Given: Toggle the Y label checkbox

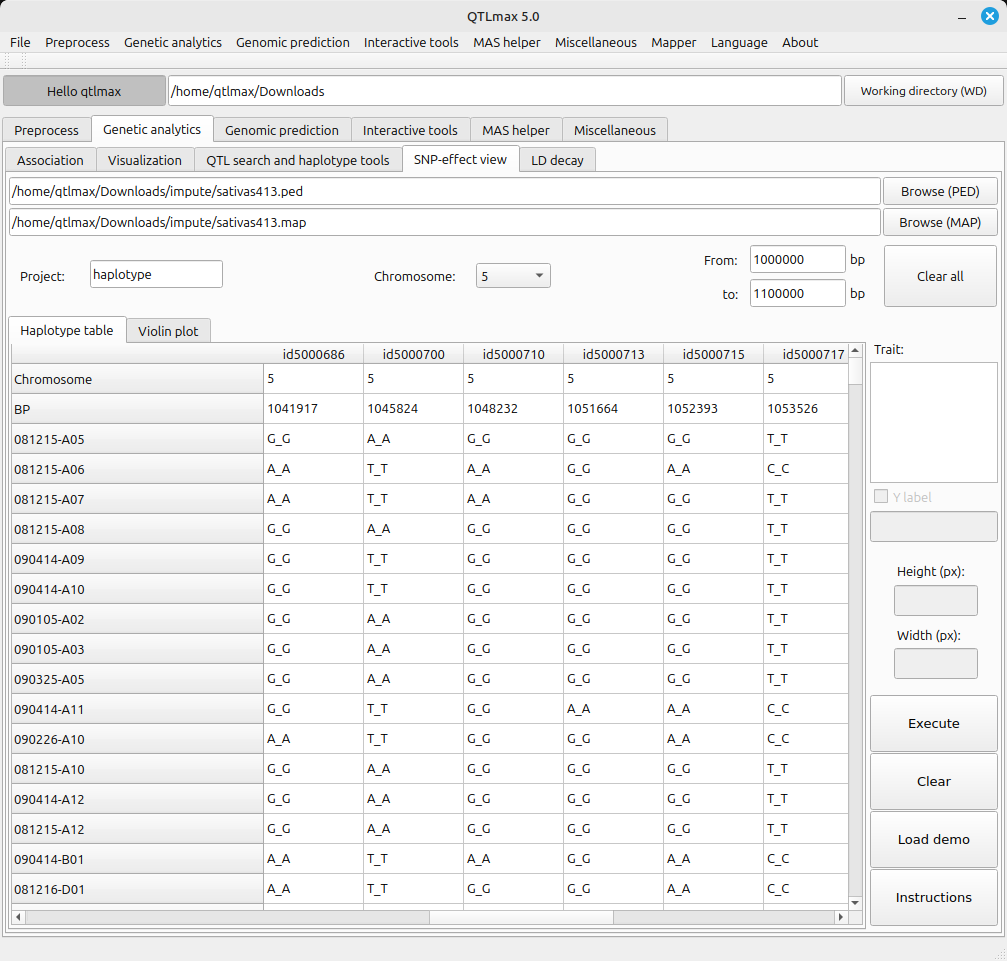Looking at the screenshot, I should [x=881, y=497].
